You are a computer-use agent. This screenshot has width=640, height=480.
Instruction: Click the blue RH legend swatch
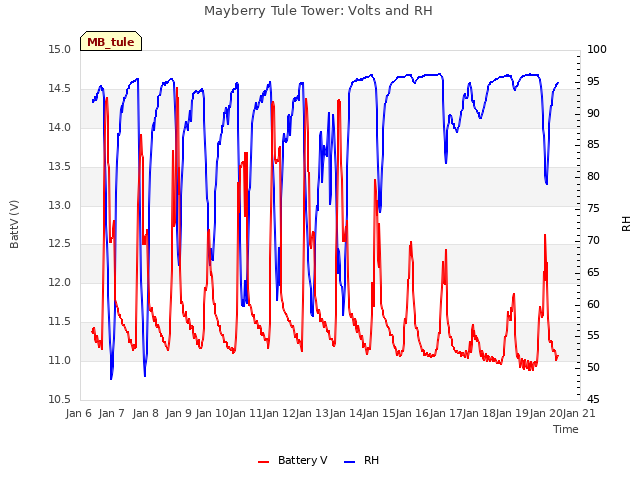click(350, 462)
